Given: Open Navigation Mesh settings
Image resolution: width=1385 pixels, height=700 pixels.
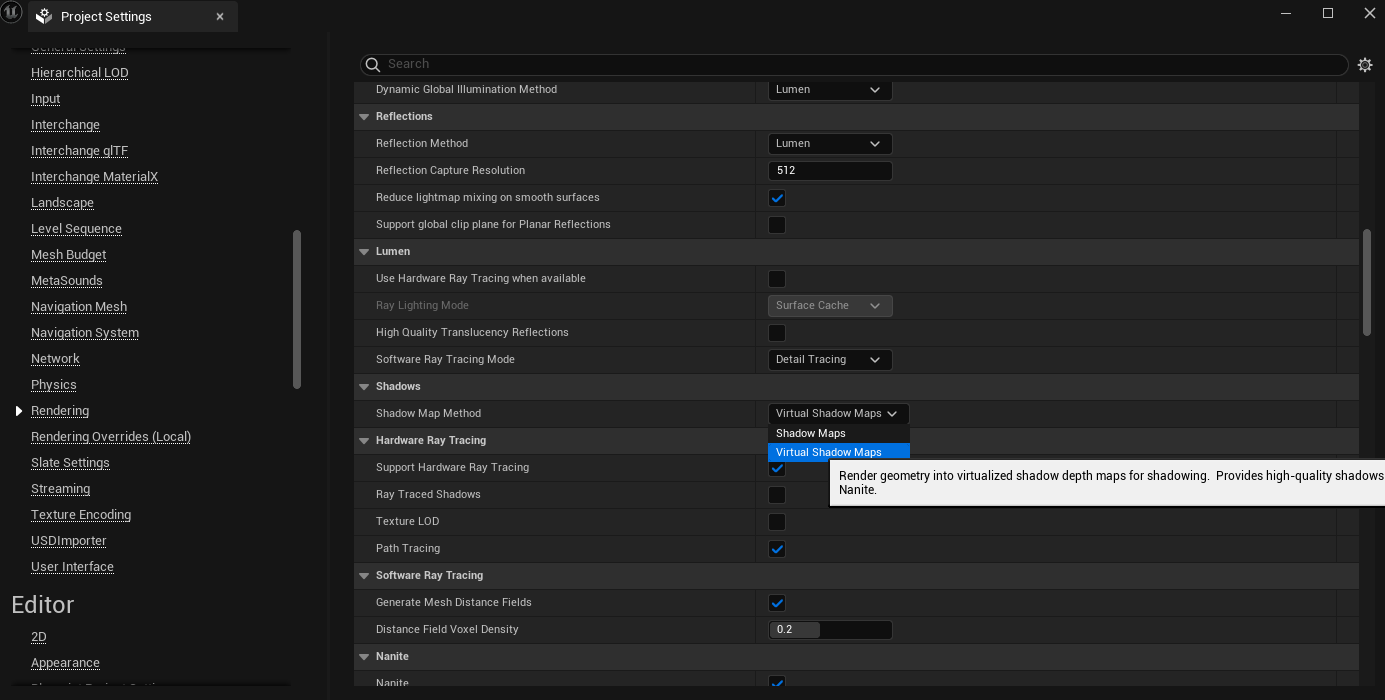Looking at the screenshot, I should [79, 307].
